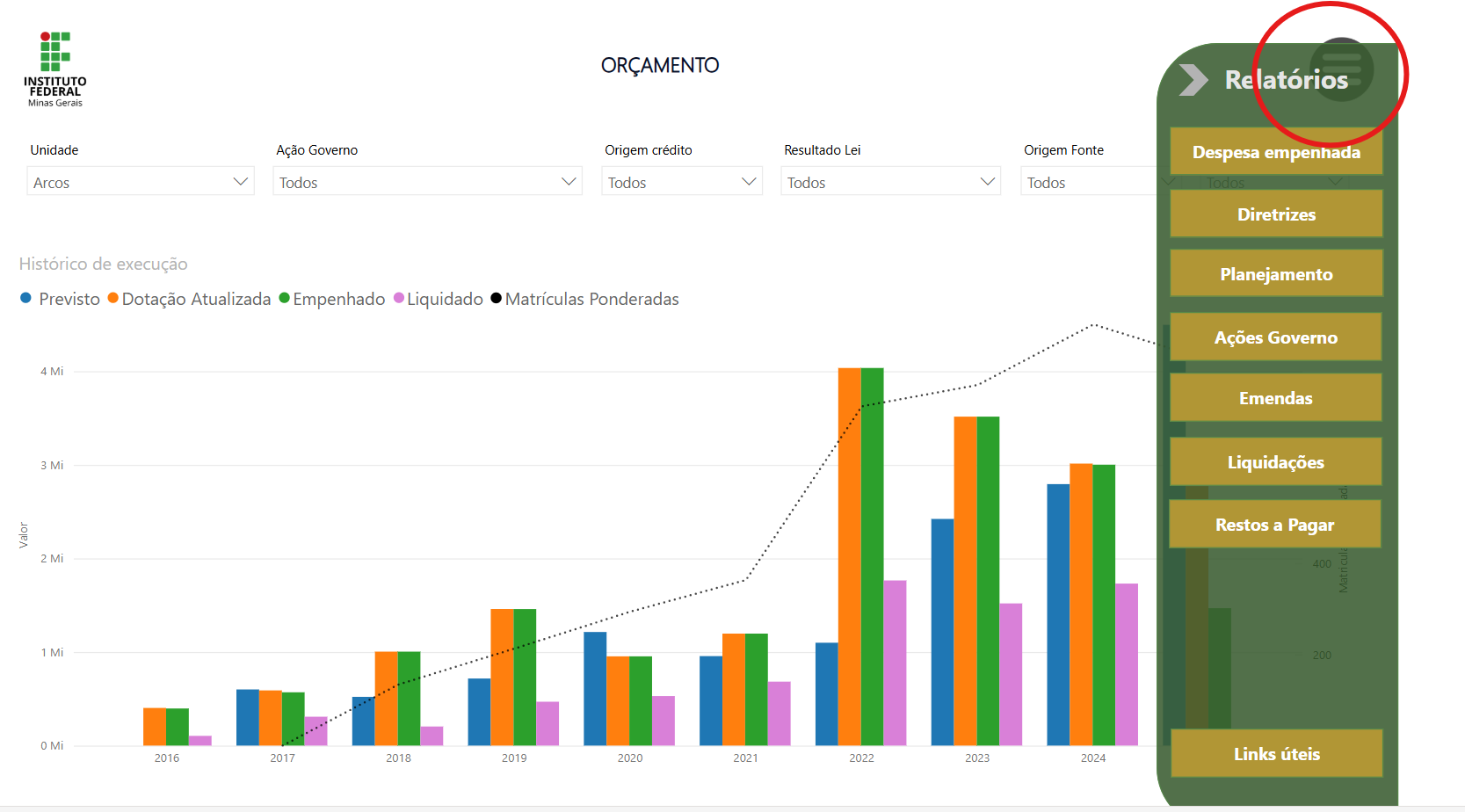Open the Despesa empenhada report
1465x812 pixels.
coord(1276,152)
